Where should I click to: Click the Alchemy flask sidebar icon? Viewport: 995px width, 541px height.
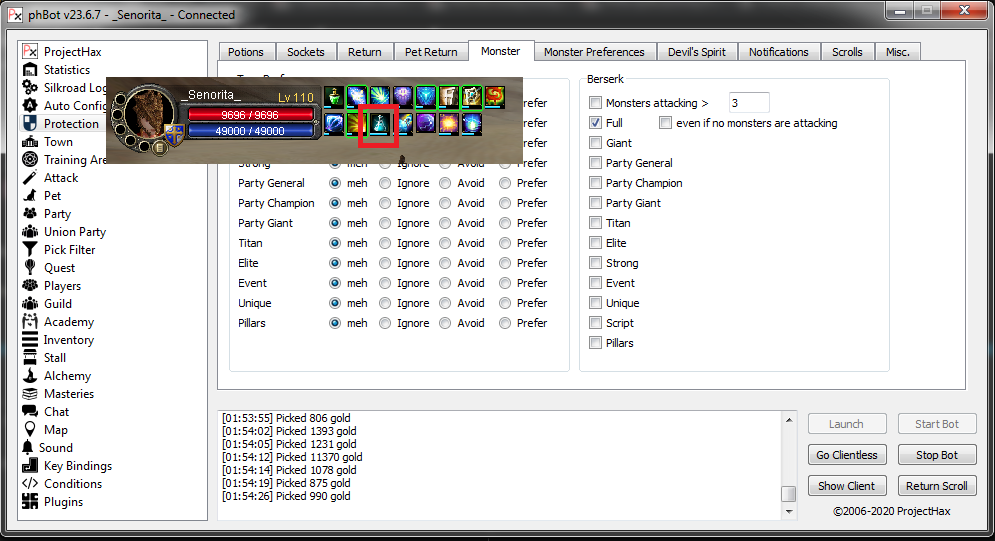[30, 376]
